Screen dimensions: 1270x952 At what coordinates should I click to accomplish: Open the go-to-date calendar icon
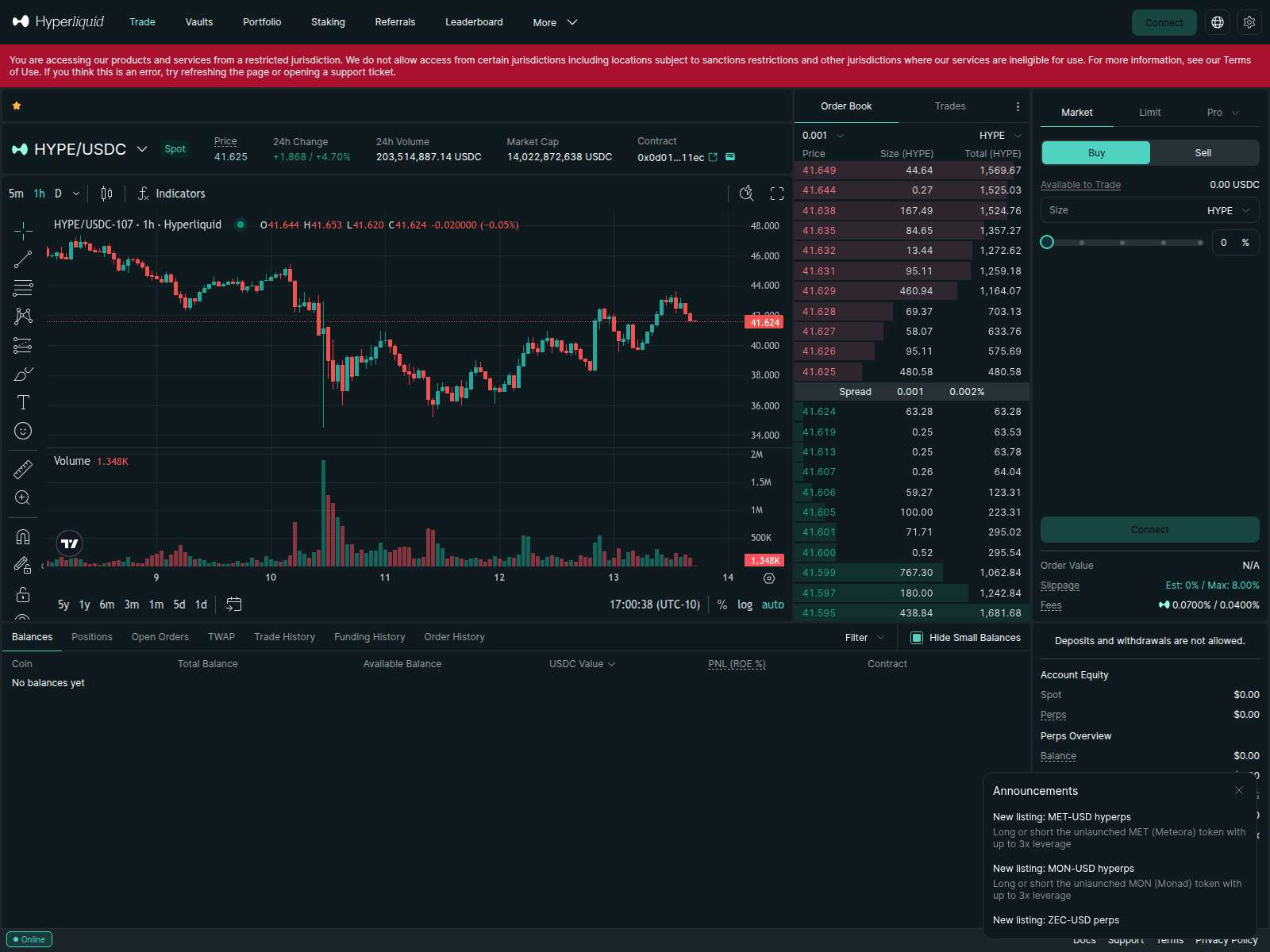coord(233,605)
